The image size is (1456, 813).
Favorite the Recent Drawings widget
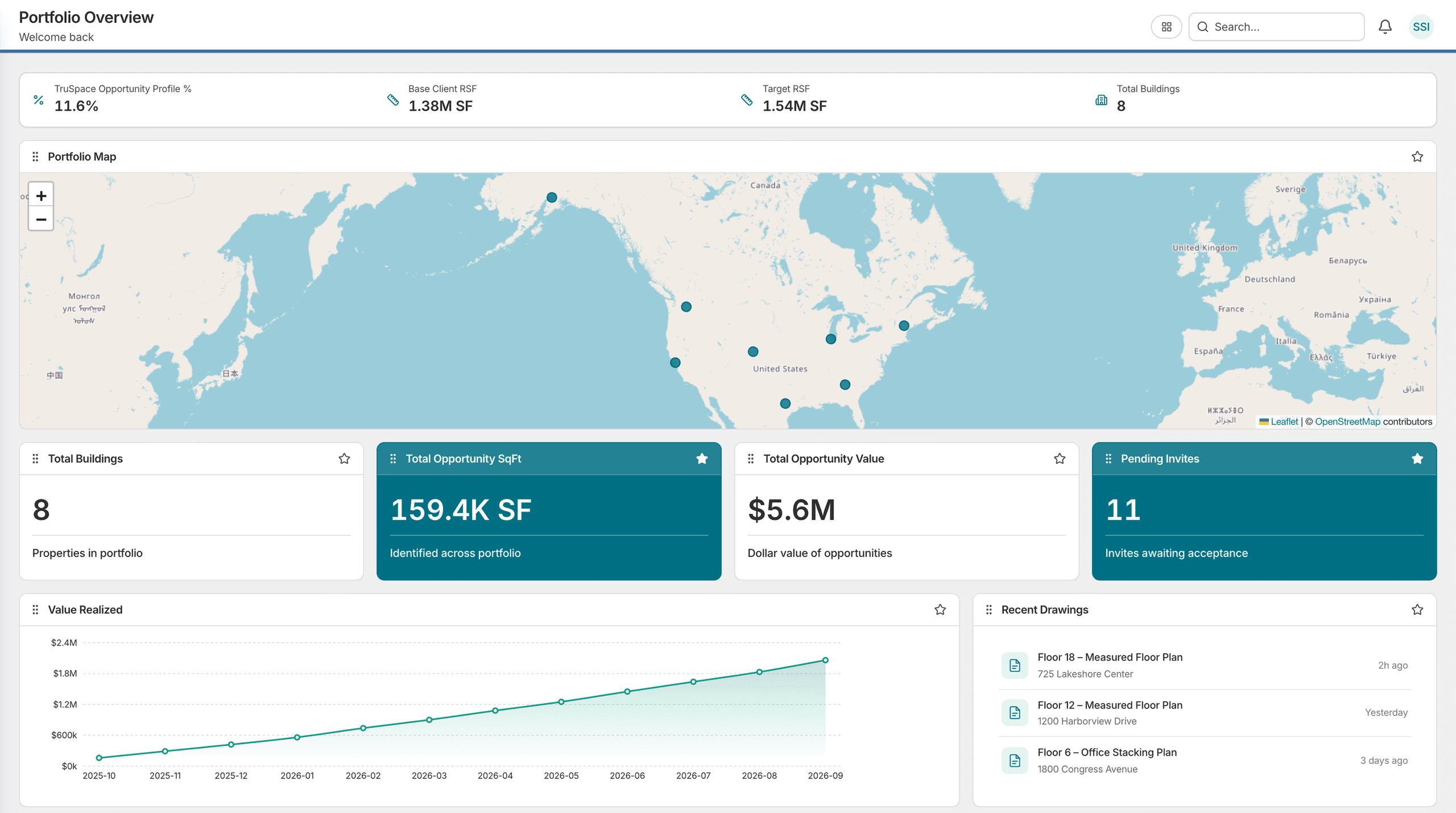1417,610
